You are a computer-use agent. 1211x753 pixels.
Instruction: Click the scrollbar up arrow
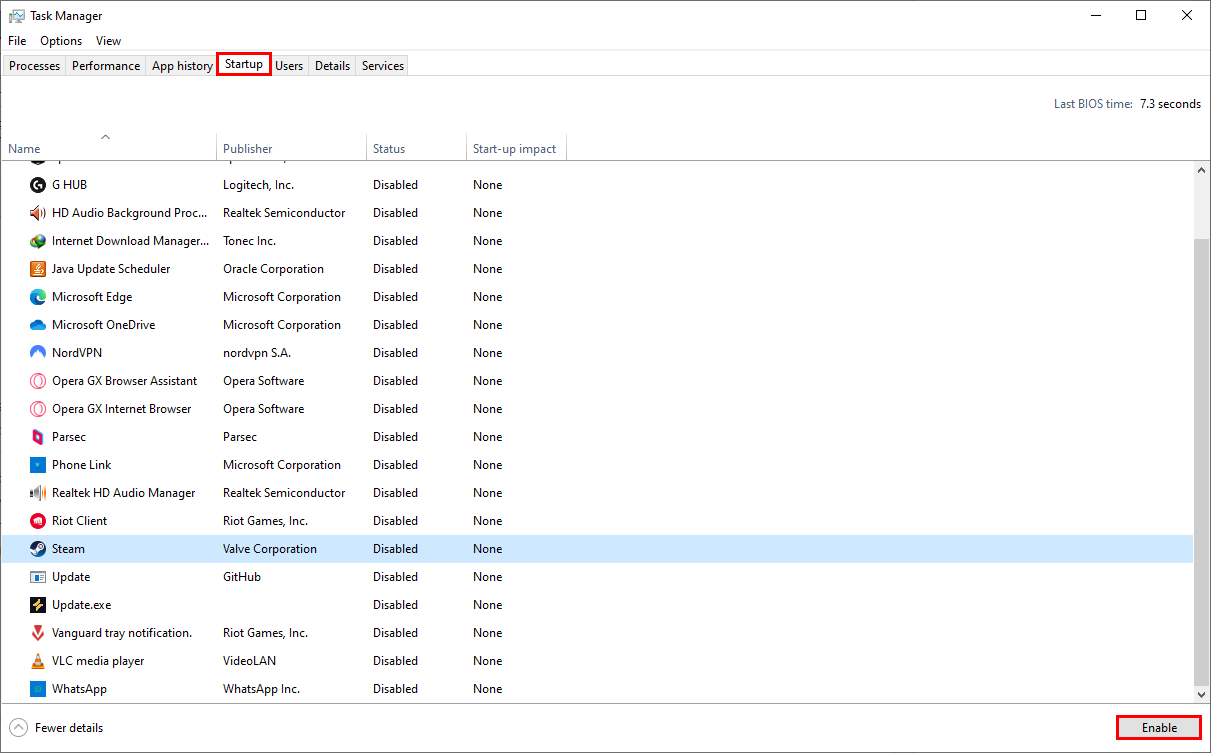1202,171
